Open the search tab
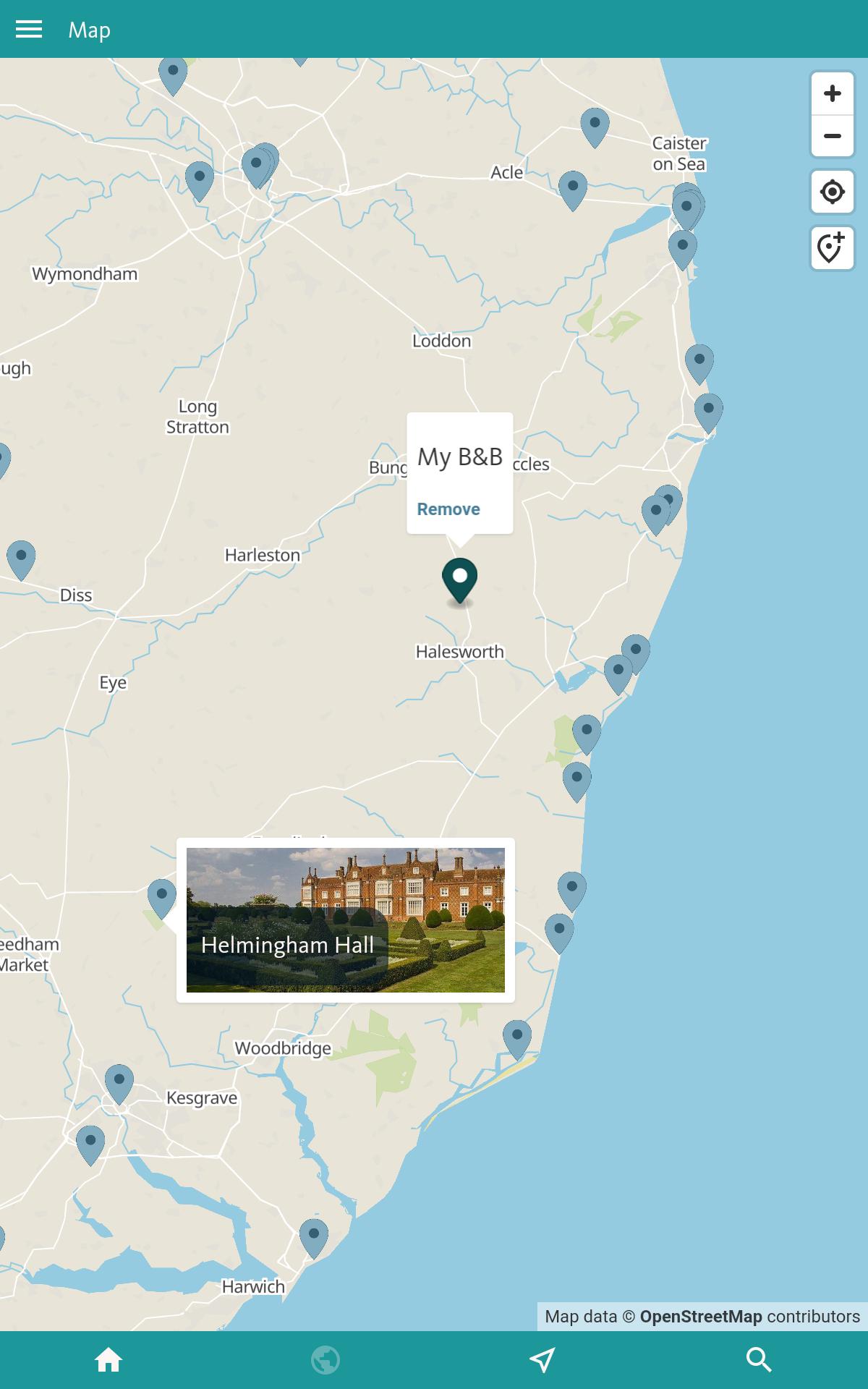868x1389 pixels. [759, 1360]
